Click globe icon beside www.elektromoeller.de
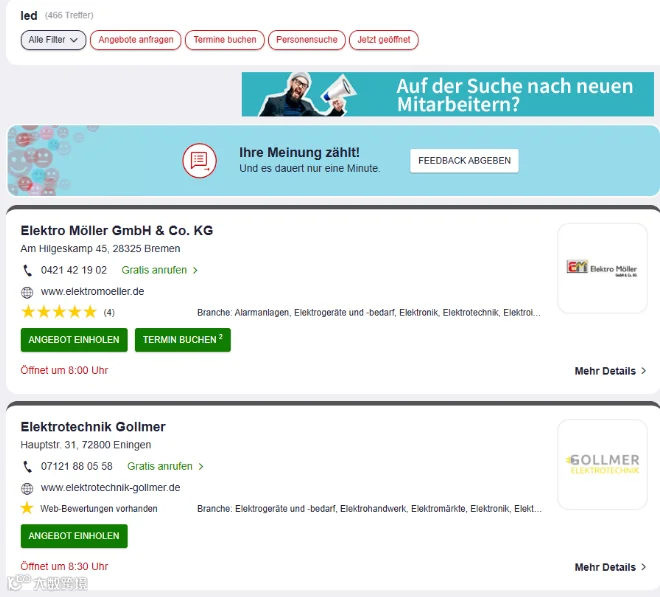The width and height of the screenshot is (660, 597). click(27, 292)
